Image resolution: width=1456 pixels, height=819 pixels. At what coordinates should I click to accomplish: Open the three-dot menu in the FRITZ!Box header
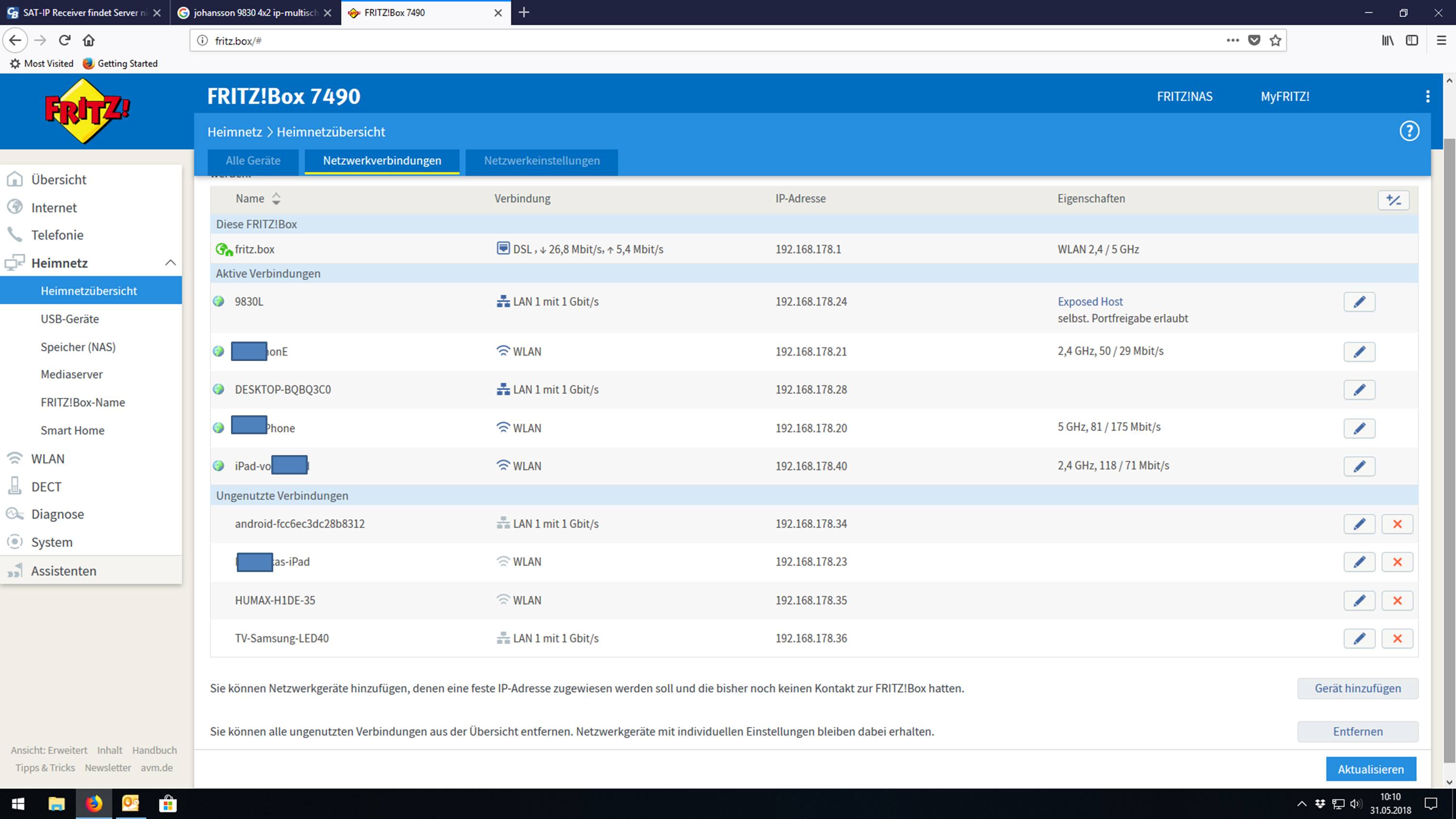pos(1427,97)
